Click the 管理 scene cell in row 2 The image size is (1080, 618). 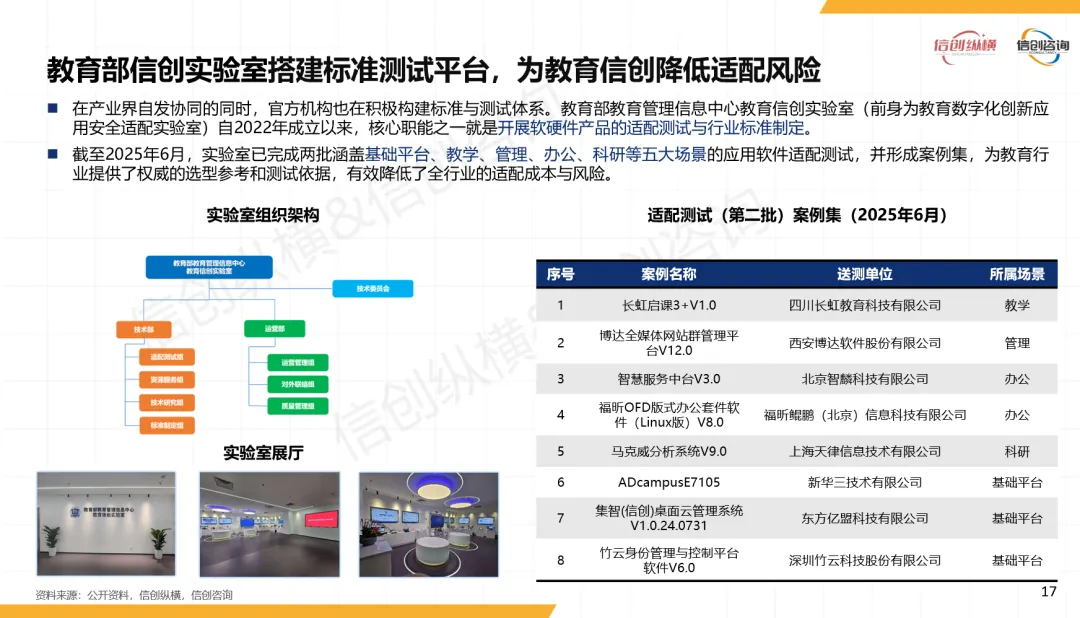pyautogui.click(x=1017, y=342)
